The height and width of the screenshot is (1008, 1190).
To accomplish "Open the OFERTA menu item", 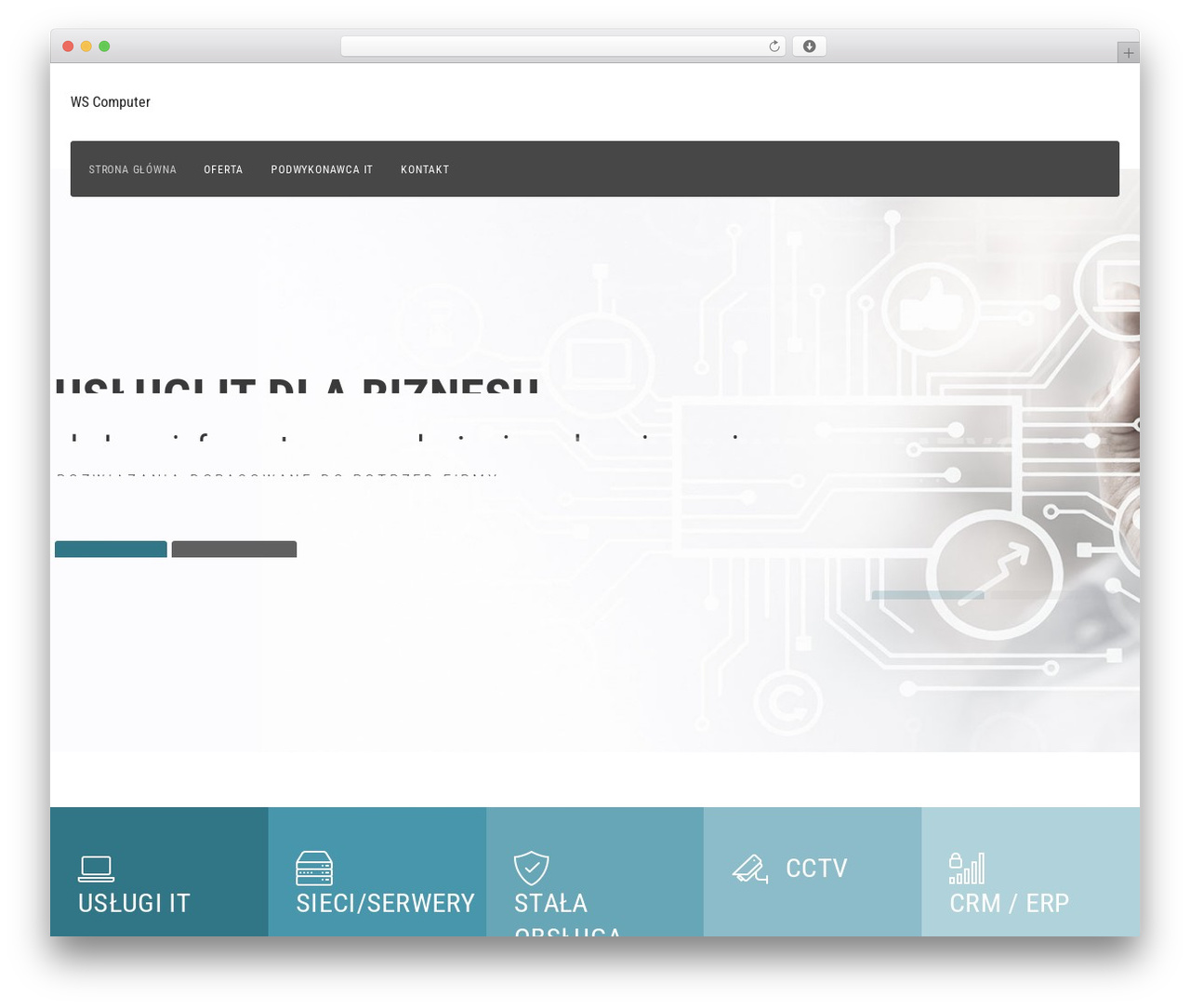I will (223, 169).
